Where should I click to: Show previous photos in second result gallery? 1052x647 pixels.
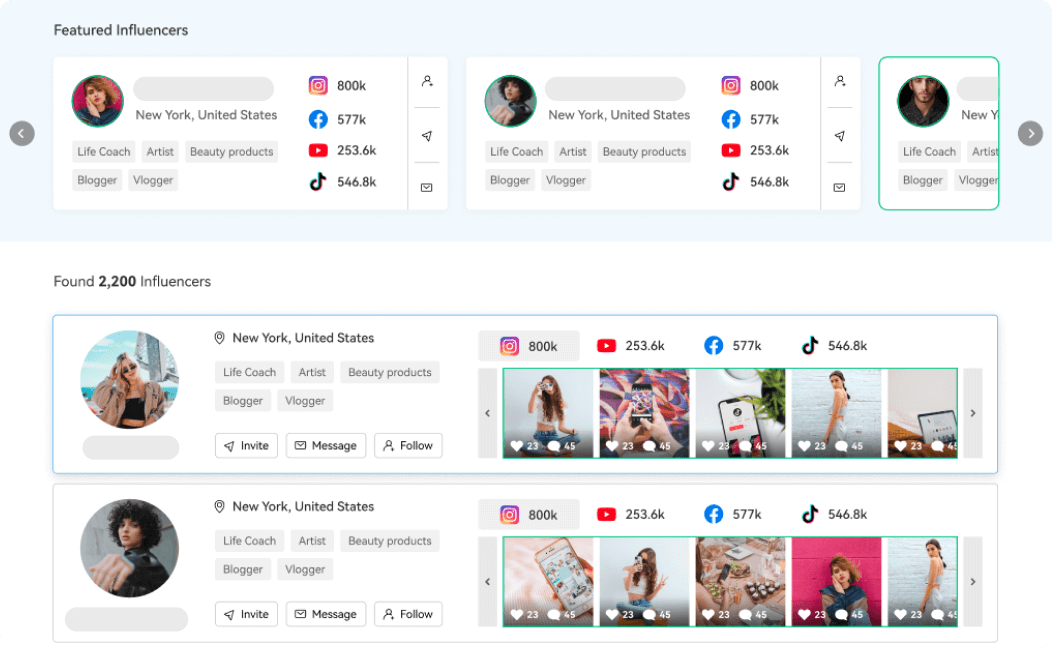coord(488,582)
